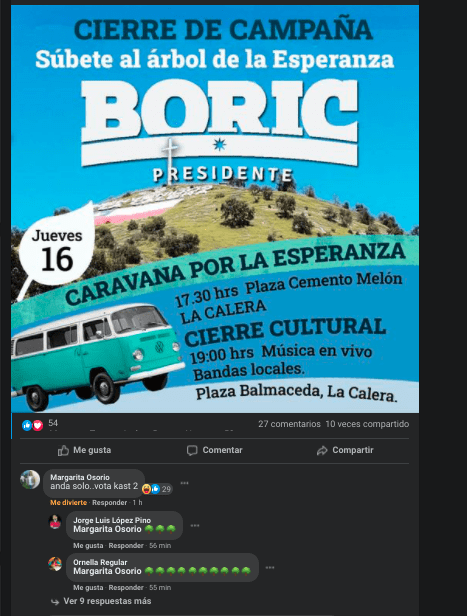467x616 pixels.
Task: Open the heart reaction icon beside 54
Action: click(x=37, y=425)
